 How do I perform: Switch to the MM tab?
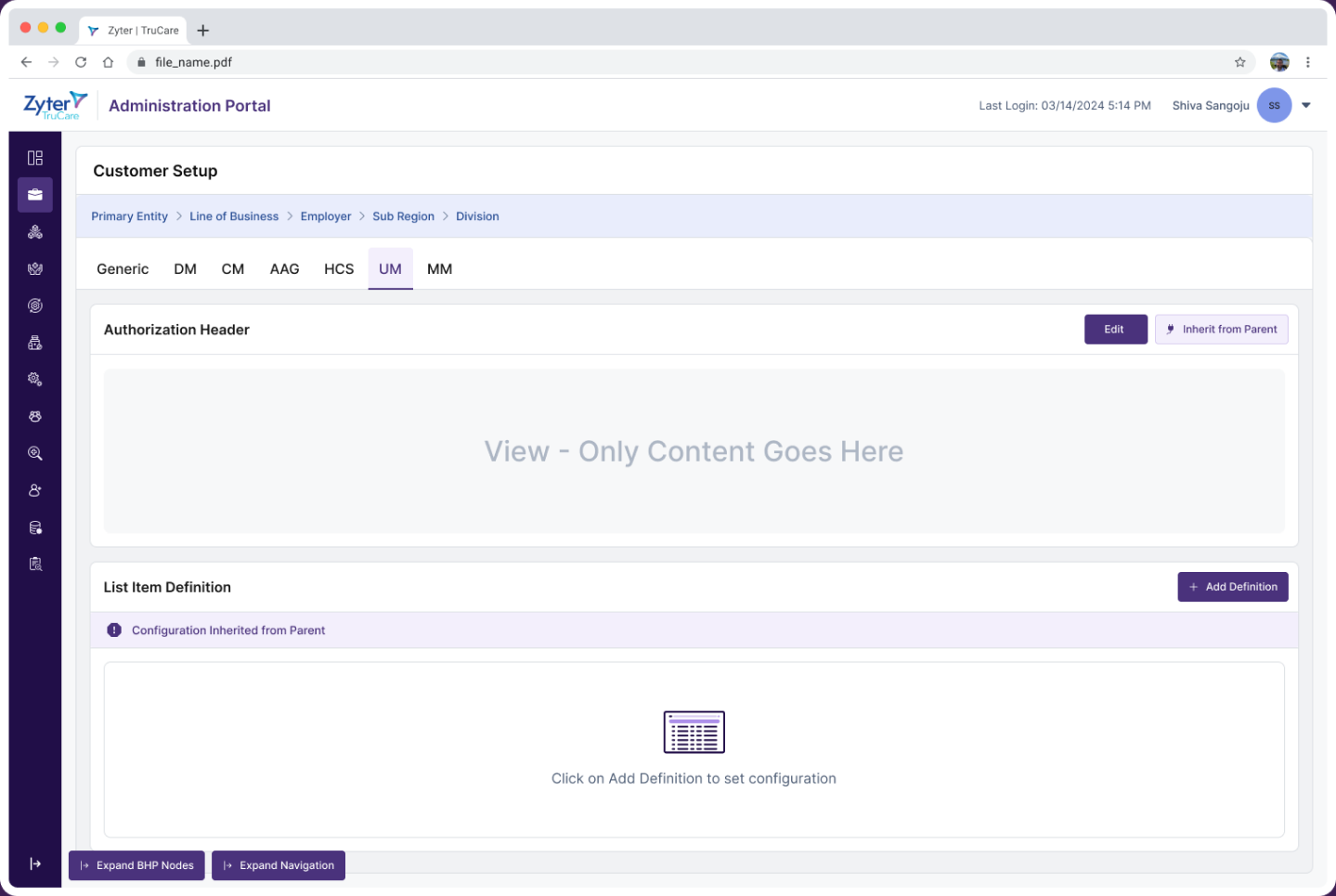click(x=440, y=268)
